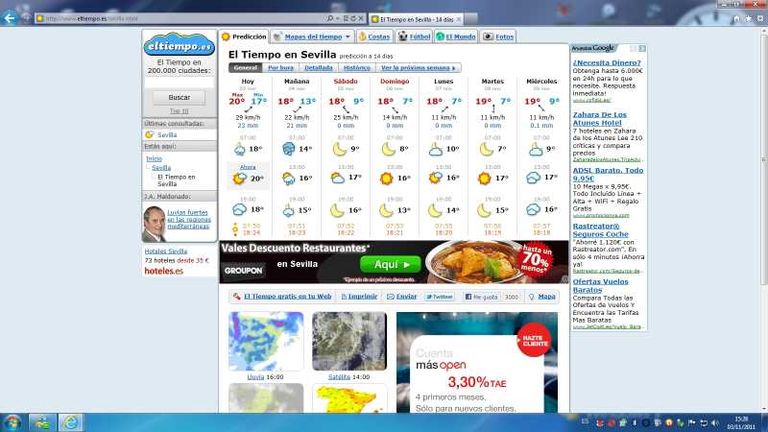Click the green Aquí button in Groupon banner
This screenshot has height=432, width=768.
click(x=390, y=264)
